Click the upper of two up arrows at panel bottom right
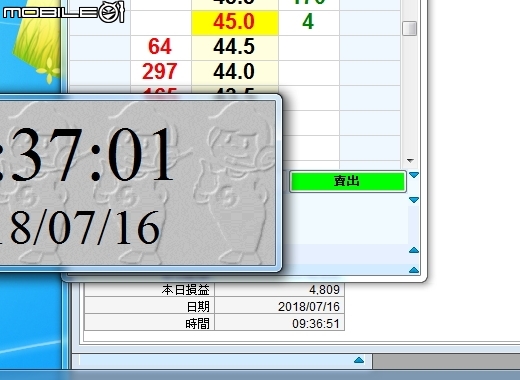Viewport: 520px width, 380px height. pyautogui.click(x=414, y=250)
